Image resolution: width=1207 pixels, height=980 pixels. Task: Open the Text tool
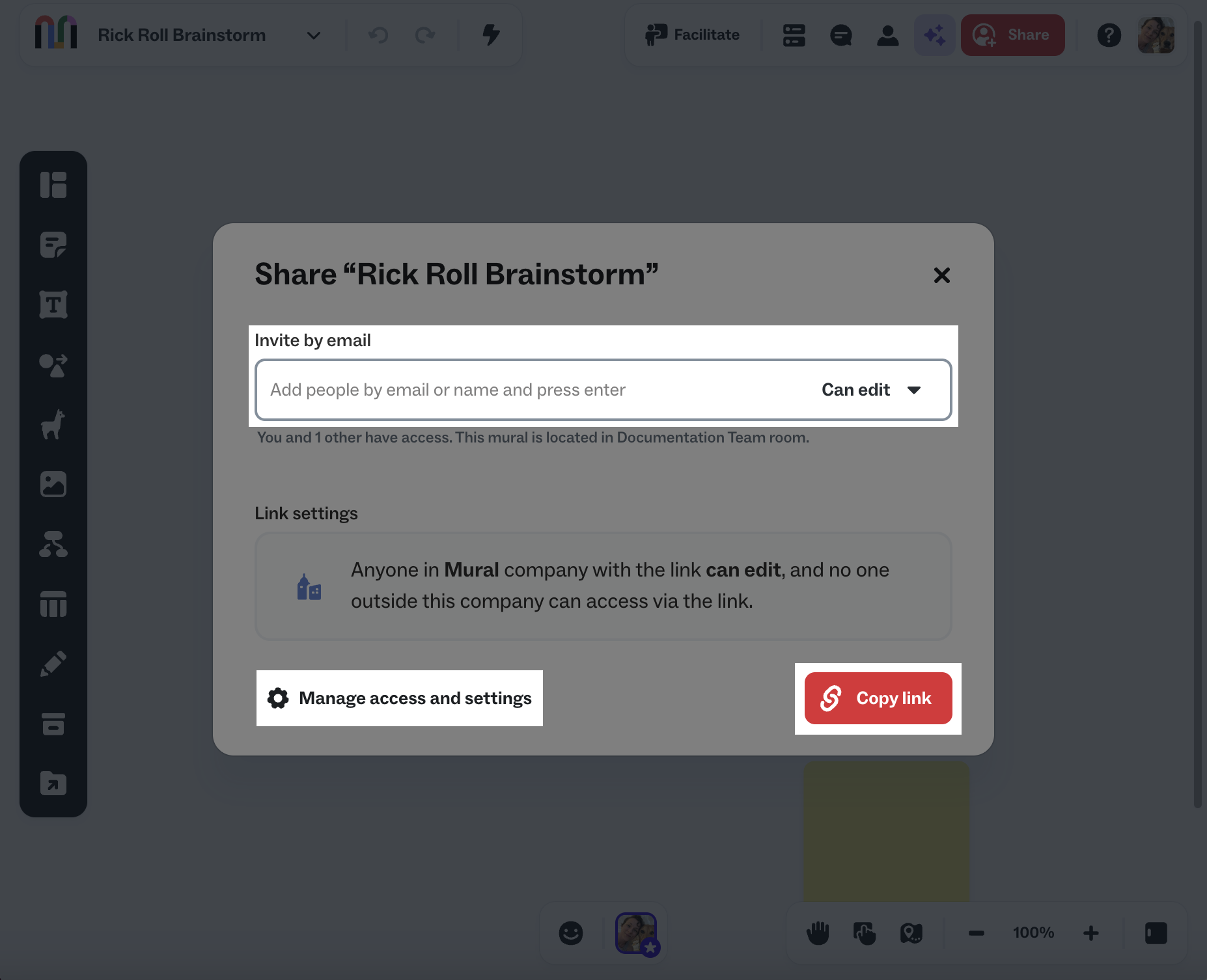pyautogui.click(x=54, y=304)
